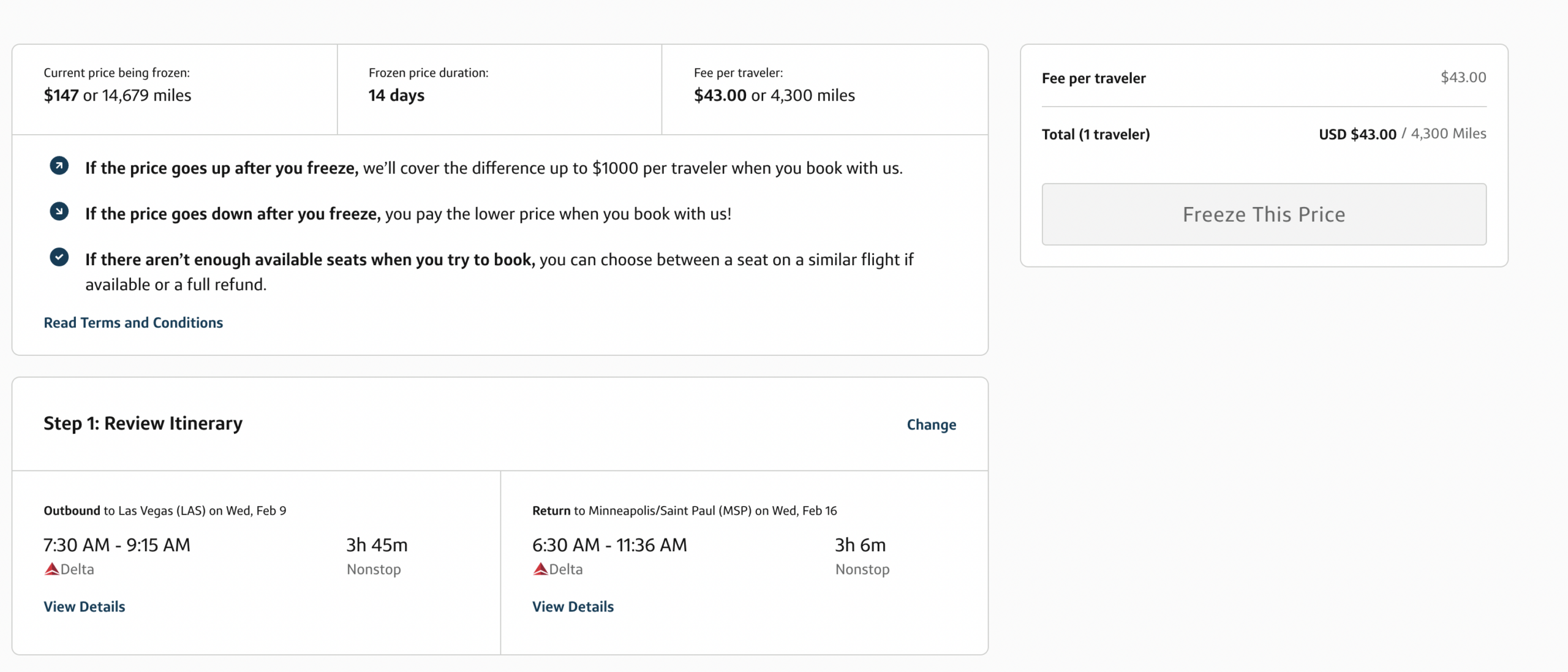Image resolution: width=1568 pixels, height=672 pixels.
Task: View Details for the return flight
Action: pos(572,606)
